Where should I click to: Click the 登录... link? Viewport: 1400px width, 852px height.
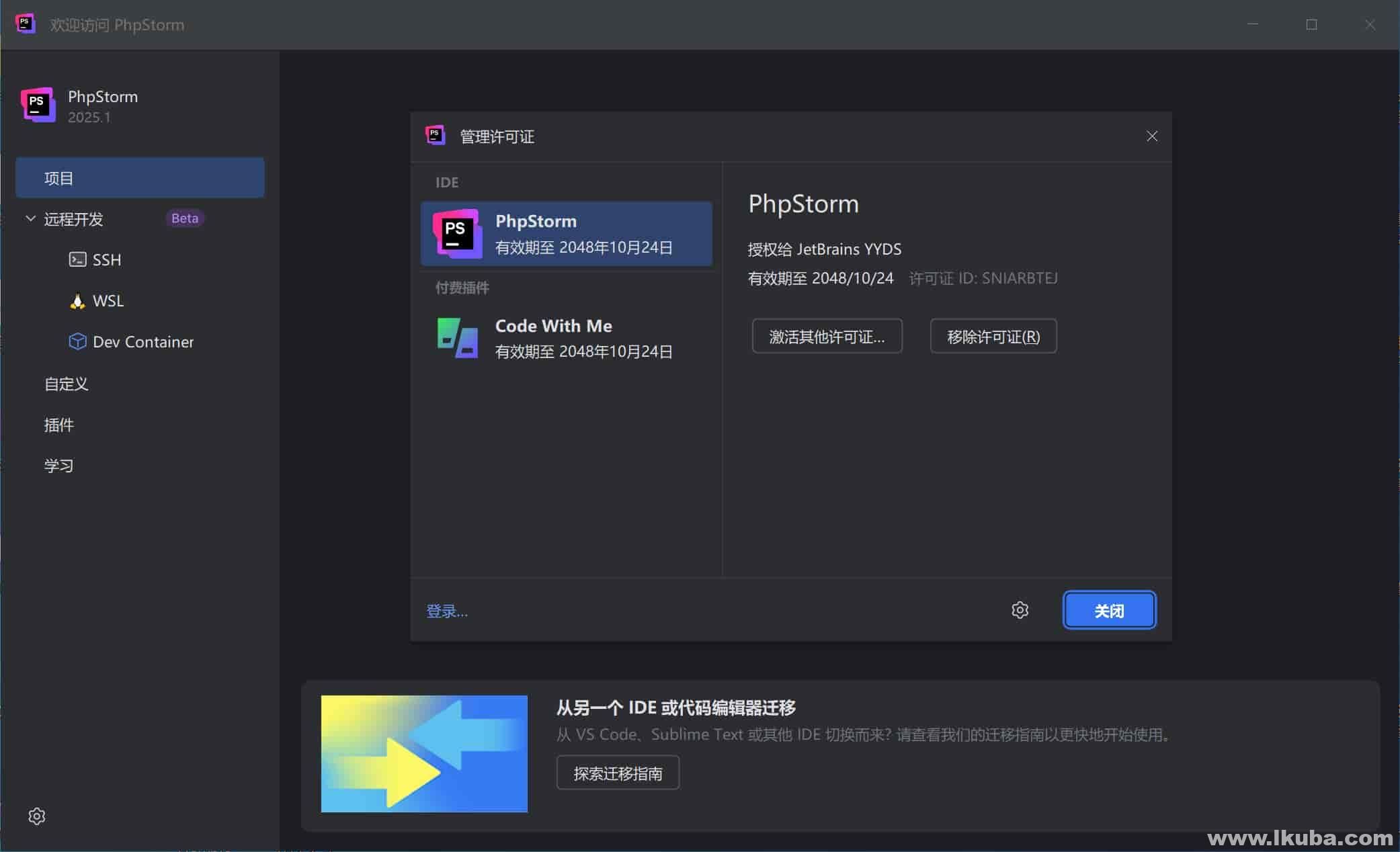[447, 611]
